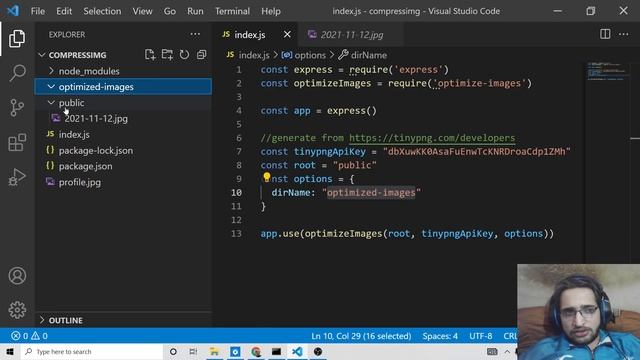The width and height of the screenshot is (640, 360).
Task: Click New Folder icon in Explorer
Action: click(167, 55)
